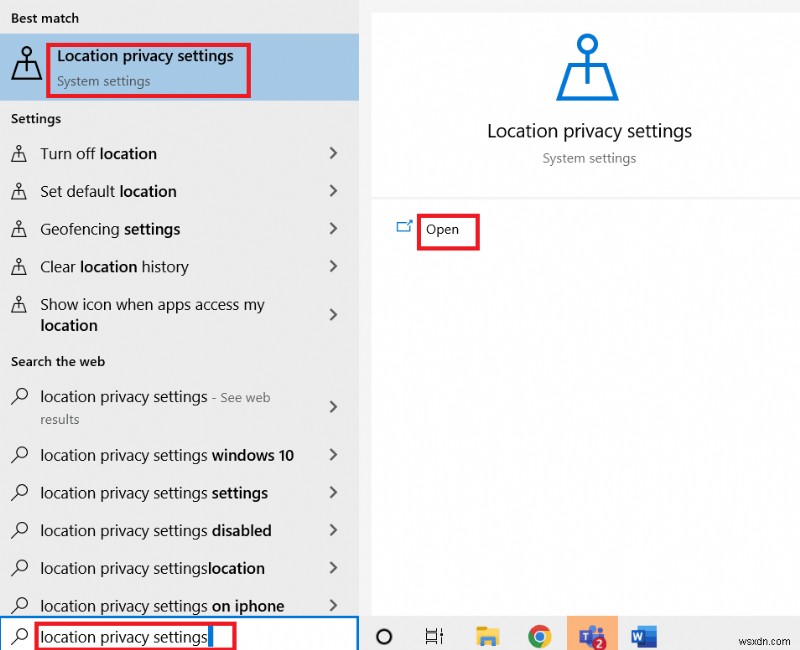Click Open in the preview pane
Viewport: 800px width, 650px height.
point(442,230)
